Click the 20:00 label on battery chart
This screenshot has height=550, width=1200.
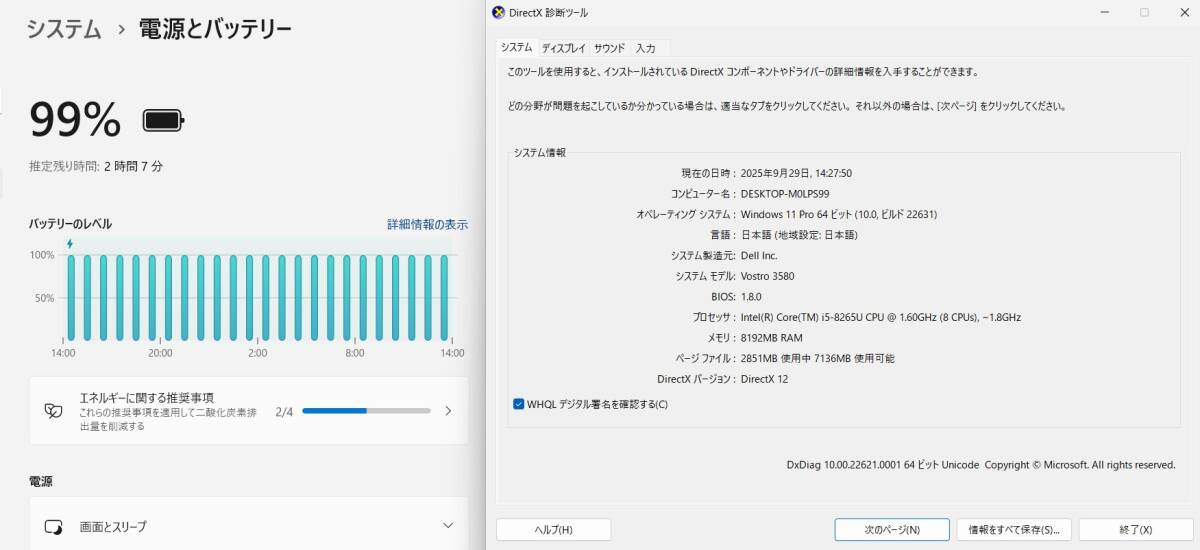coord(160,353)
